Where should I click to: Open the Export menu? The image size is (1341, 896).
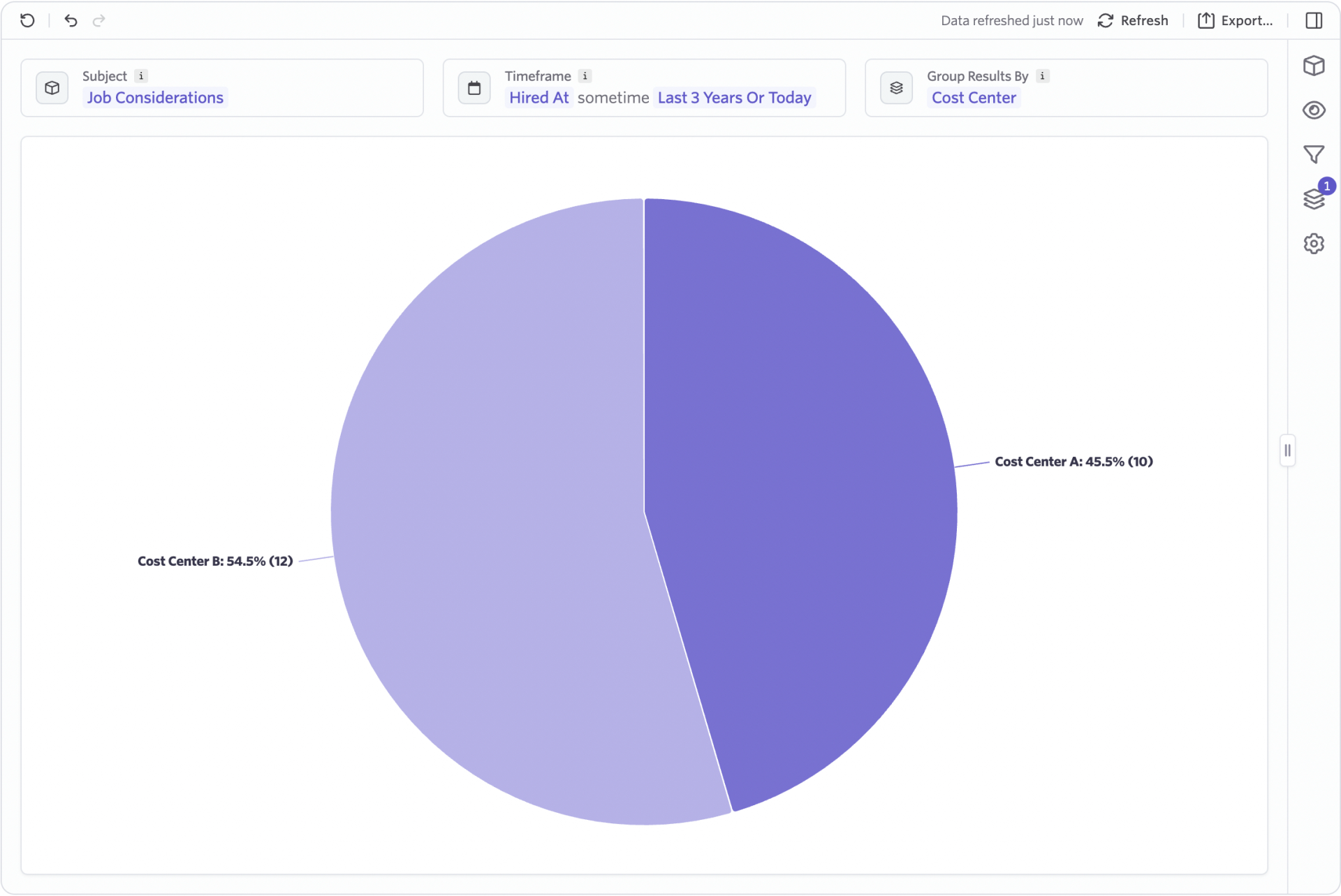pos(1236,20)
